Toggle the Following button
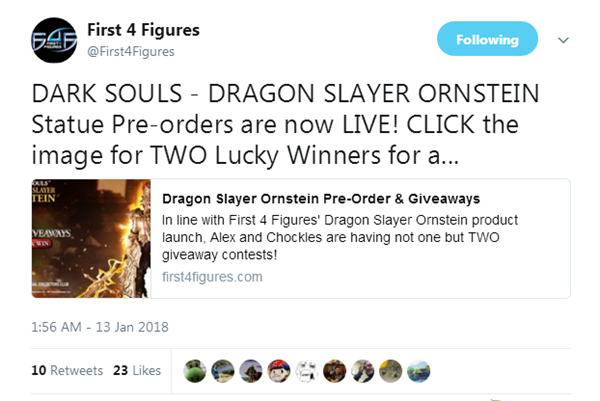 pyautogui.click(x=487, y=39)
